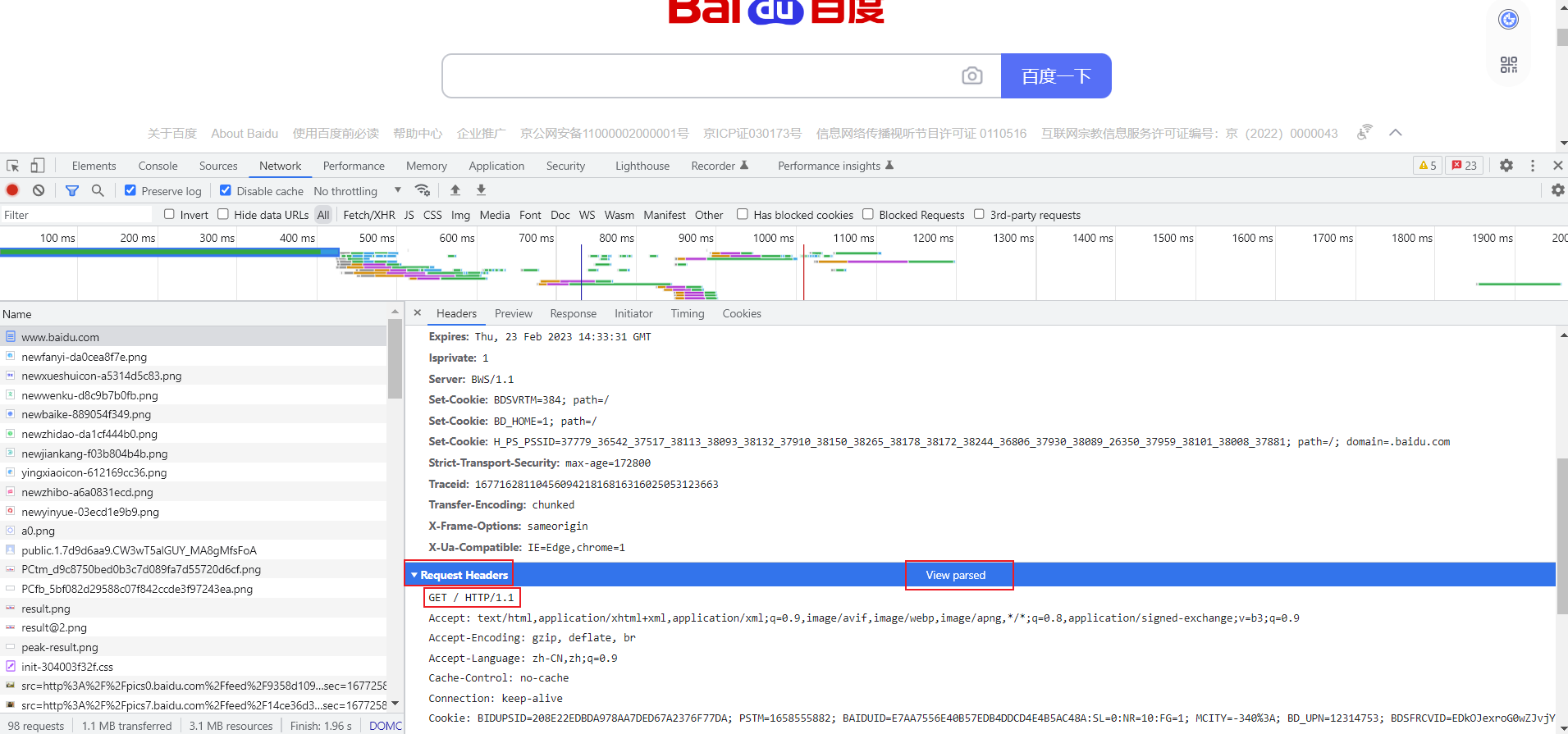Check Blocked Requests option

point(868,214)
